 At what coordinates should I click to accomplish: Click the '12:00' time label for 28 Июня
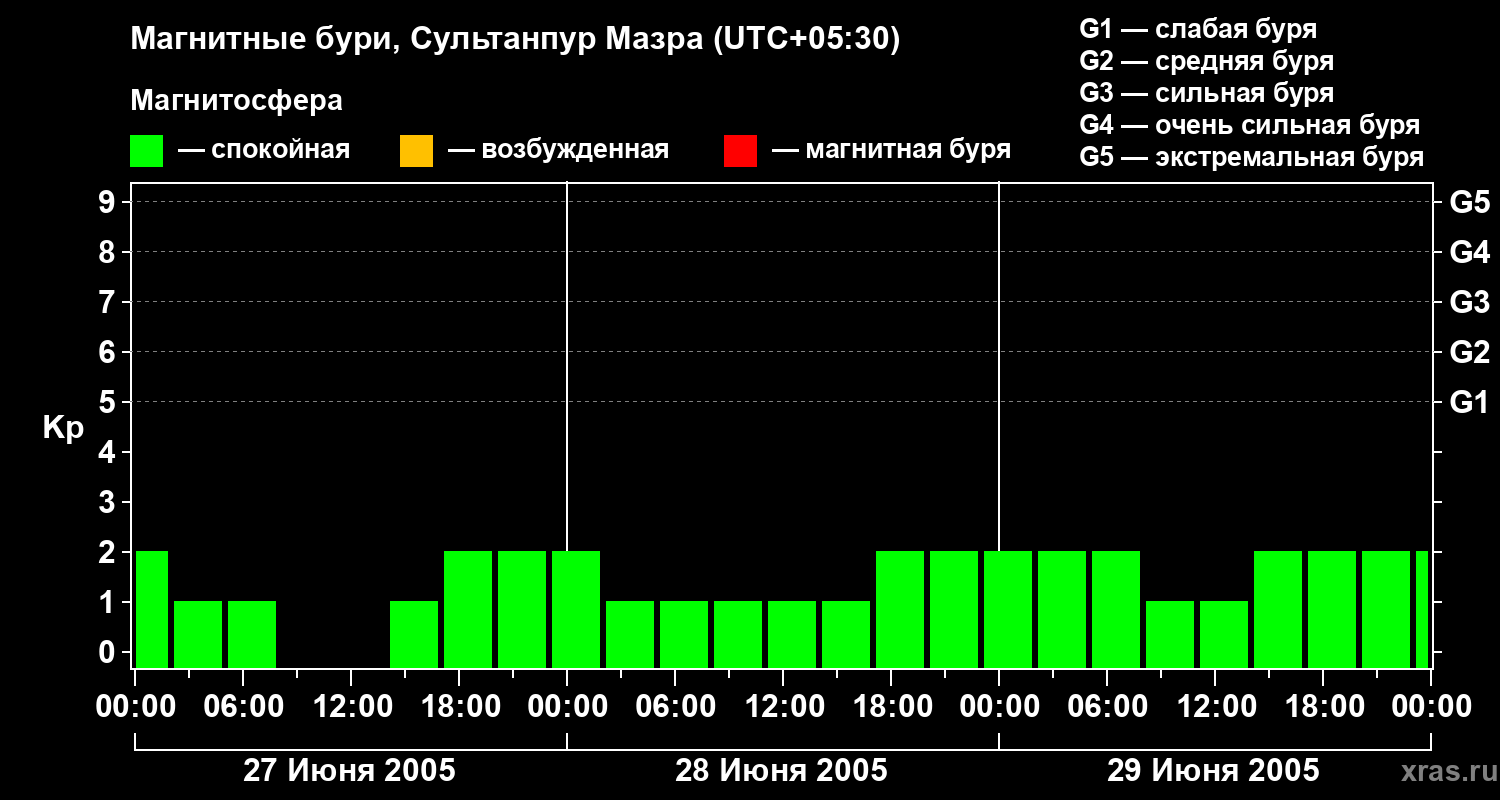pos(783,707)
